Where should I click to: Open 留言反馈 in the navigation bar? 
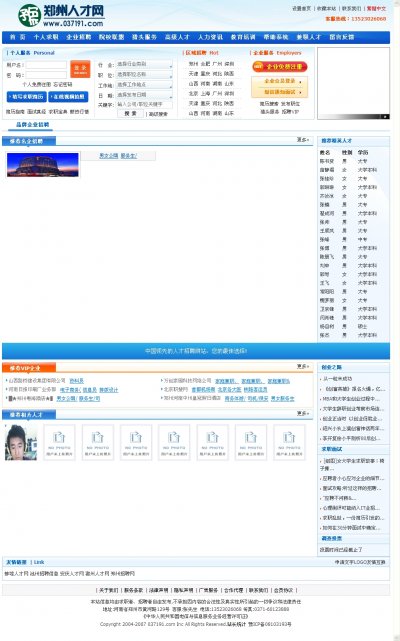coord(342,37)
